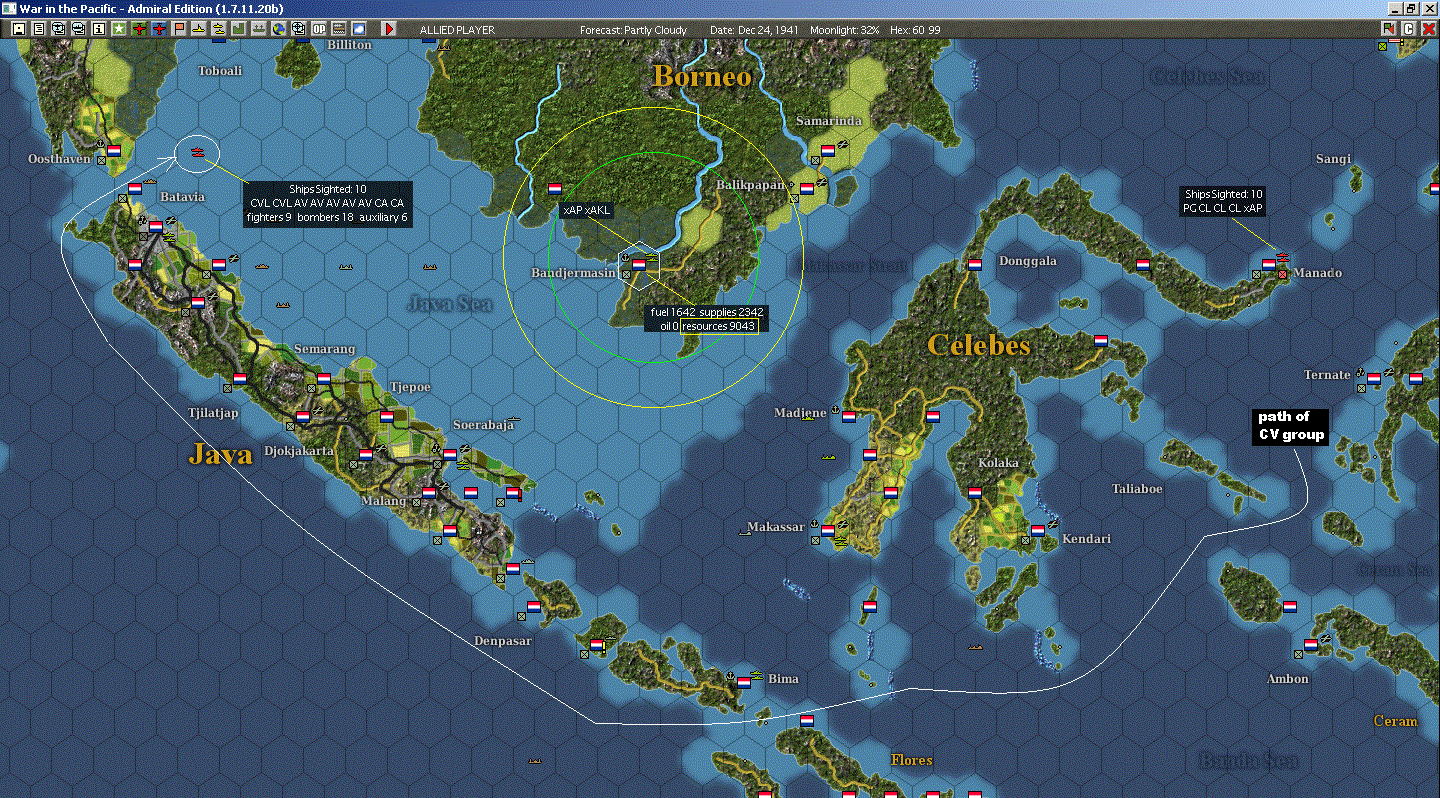Click the 'Djokjakarta' city label
This screenshot has width=1440, height=798.
pyautogui.click(x=299, y=451)
